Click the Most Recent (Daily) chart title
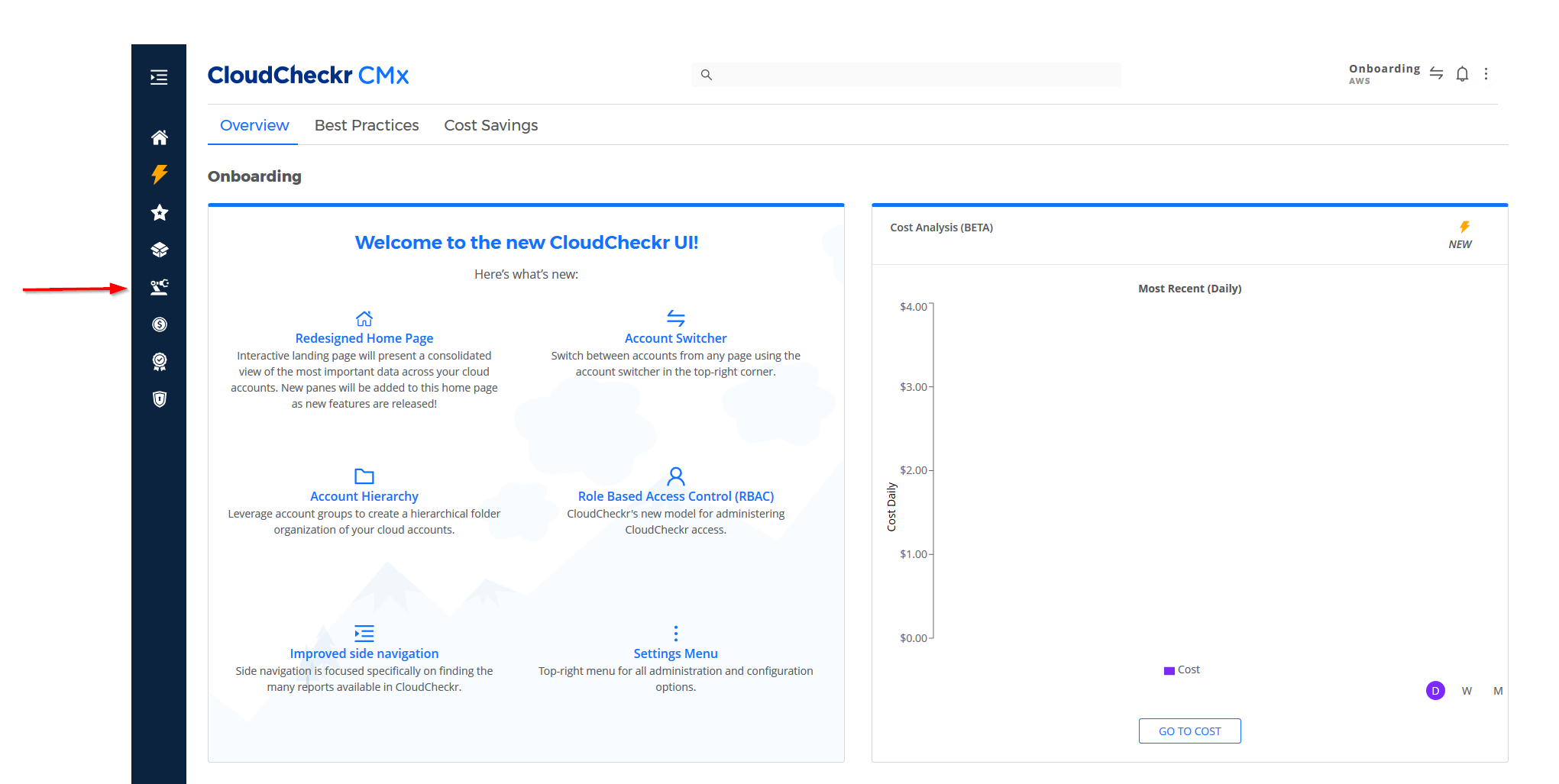This screenshot has height=784, width=1559. click(x=1189, y=289)
